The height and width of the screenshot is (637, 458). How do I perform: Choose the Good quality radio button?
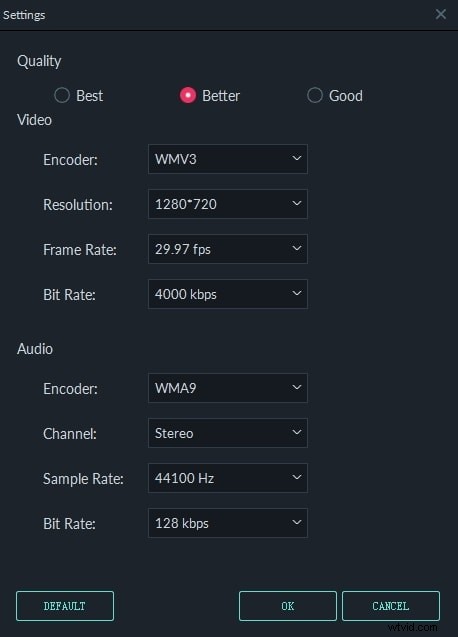coord(315,95)
